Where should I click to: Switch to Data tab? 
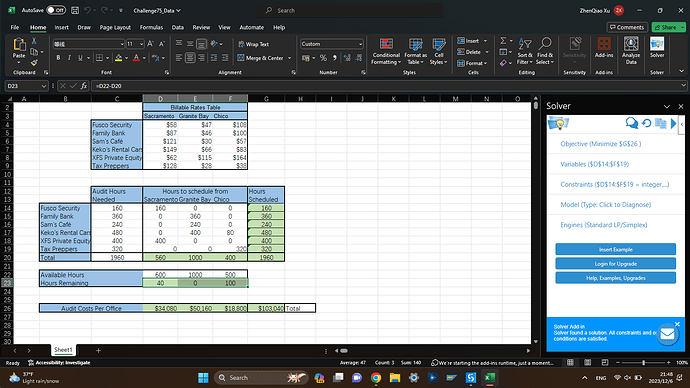coord(178,27)
